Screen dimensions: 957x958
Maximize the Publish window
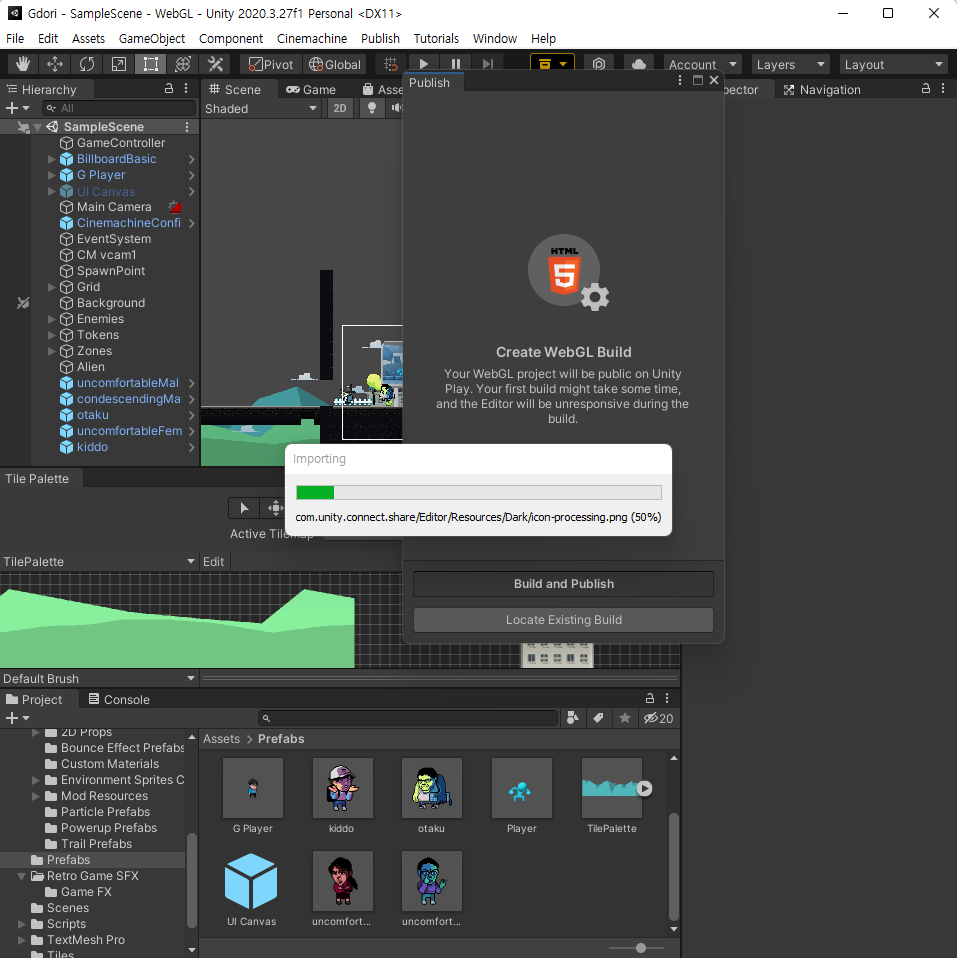point(697,80)
